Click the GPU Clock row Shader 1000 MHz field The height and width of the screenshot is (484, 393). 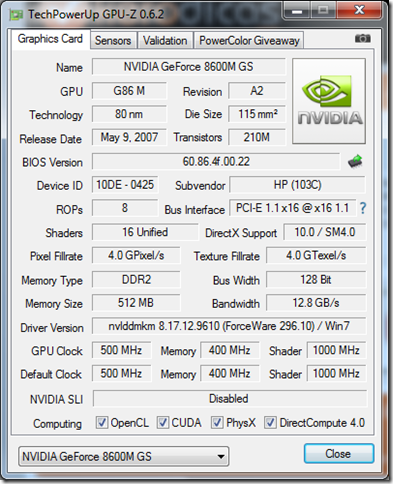click(x=336, y=350)
